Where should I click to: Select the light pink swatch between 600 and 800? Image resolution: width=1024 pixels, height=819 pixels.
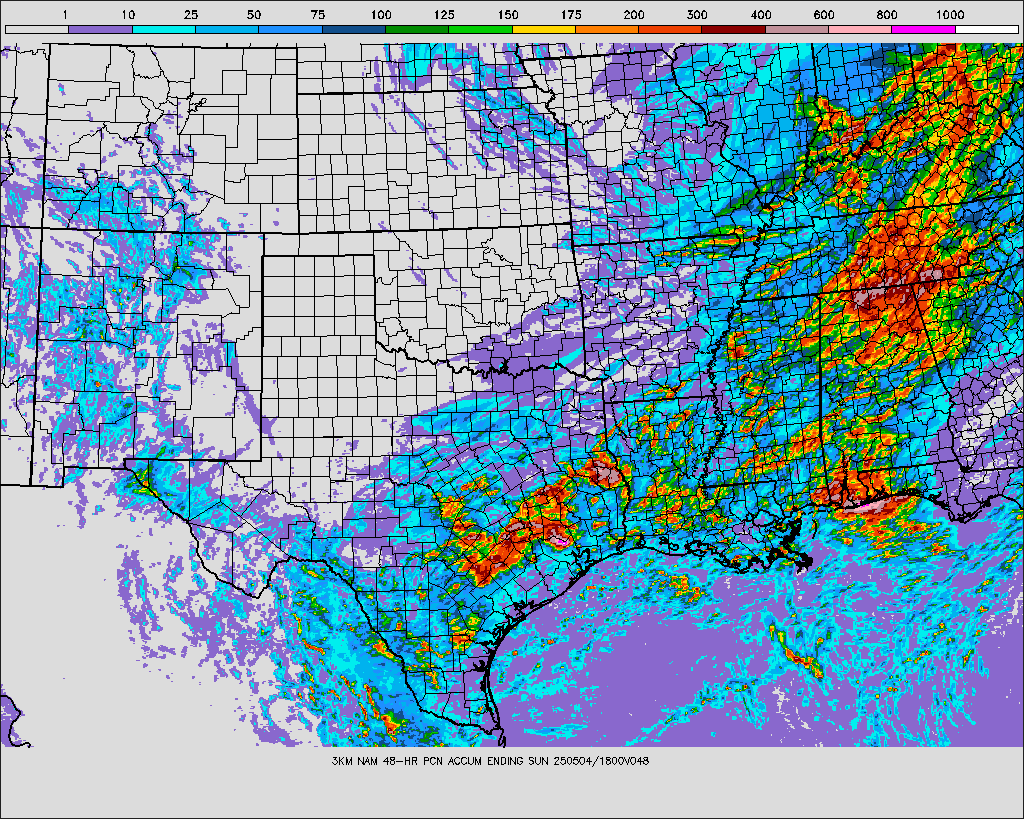tap(861, 29)
